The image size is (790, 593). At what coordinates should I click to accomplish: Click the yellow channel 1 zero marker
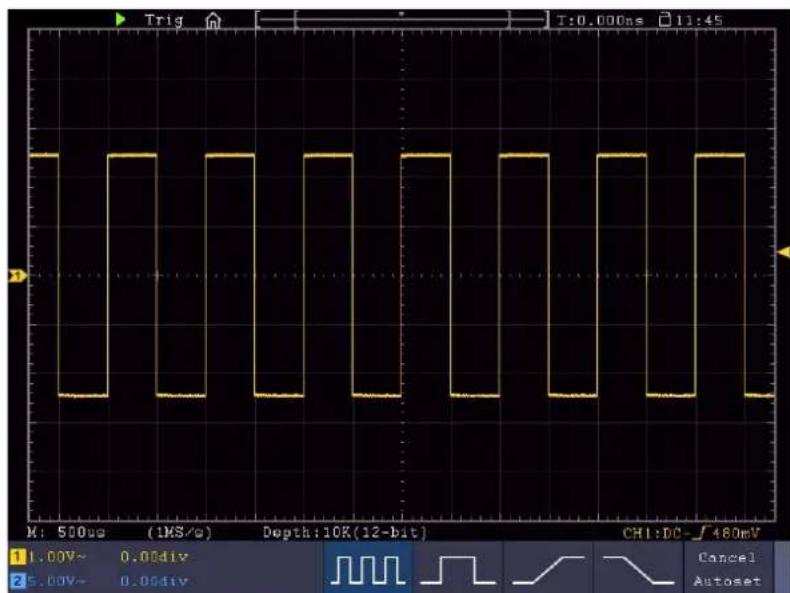point(18,276)
